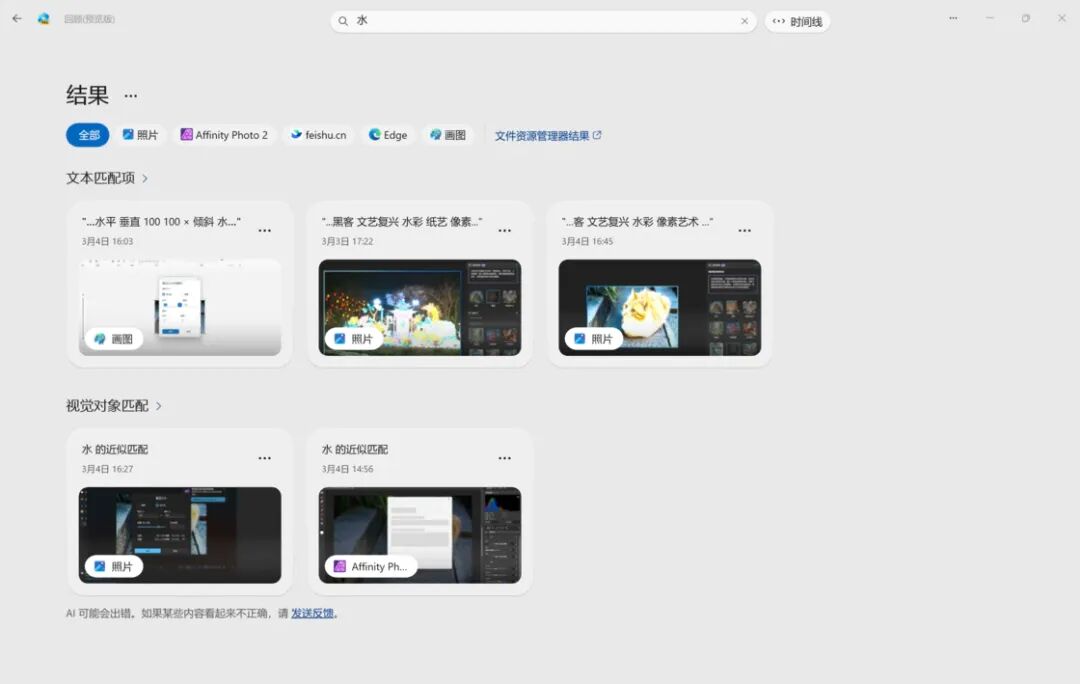
Task: Click the 3月3日 17:22 timestamp
Action: pyautogui.click(x=347, y=241)
